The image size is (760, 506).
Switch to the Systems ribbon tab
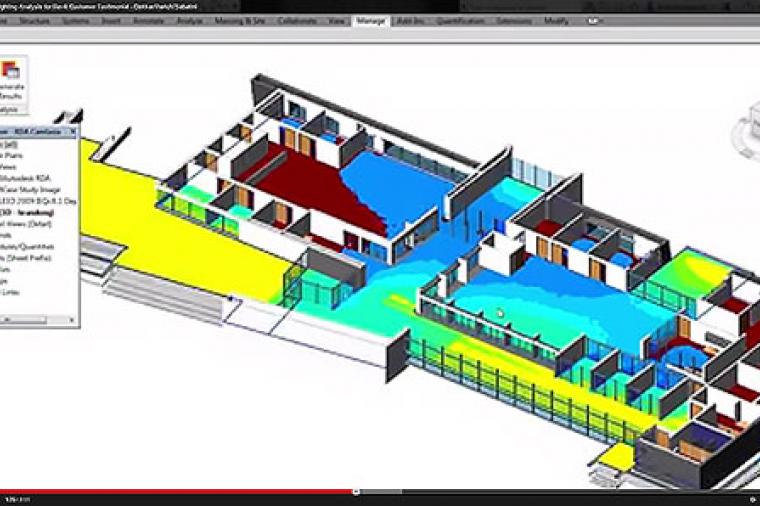pyautogui.click(x=75, y=20)
